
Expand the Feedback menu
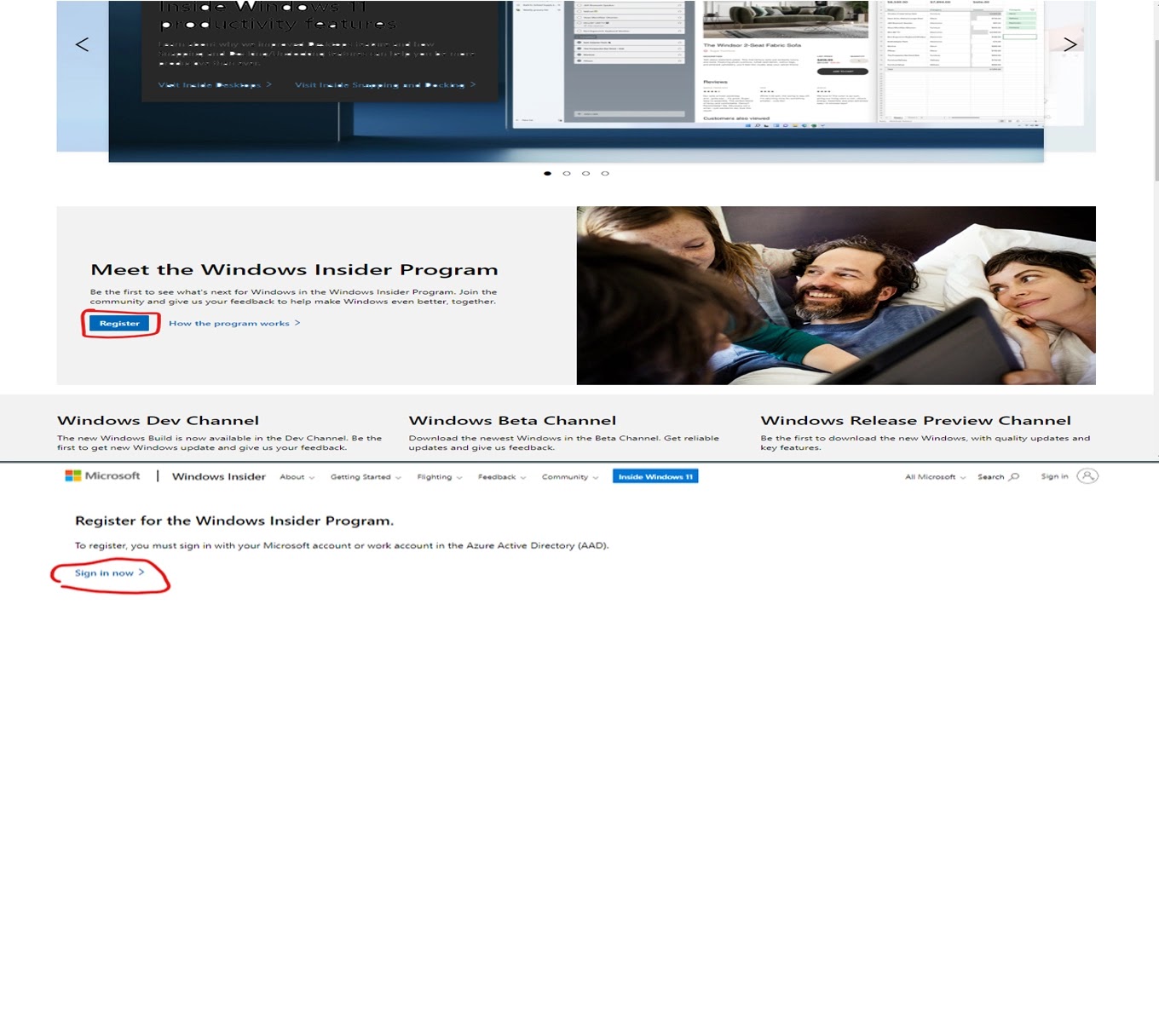tap(502, 477)
